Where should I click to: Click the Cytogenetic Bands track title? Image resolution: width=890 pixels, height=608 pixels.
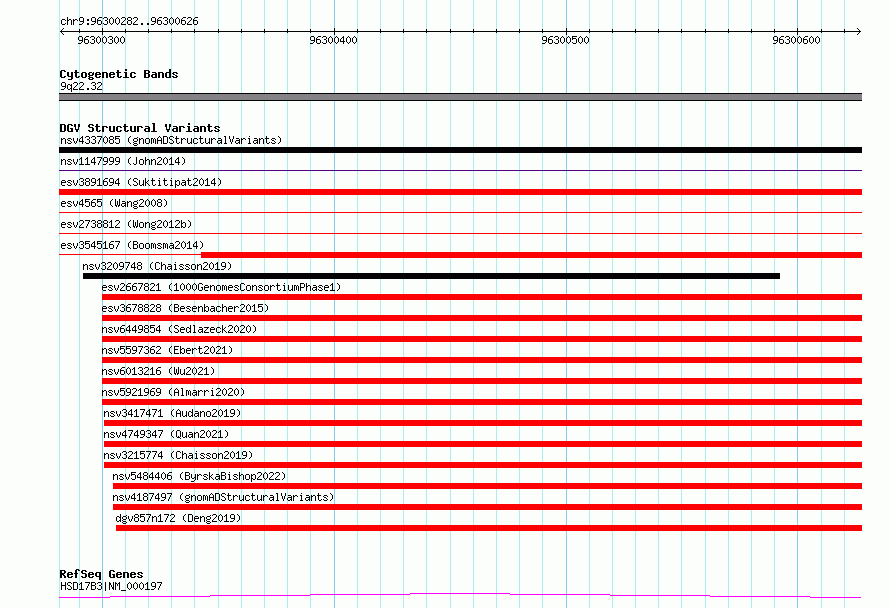pyautogui.click(x=119, y=74)
